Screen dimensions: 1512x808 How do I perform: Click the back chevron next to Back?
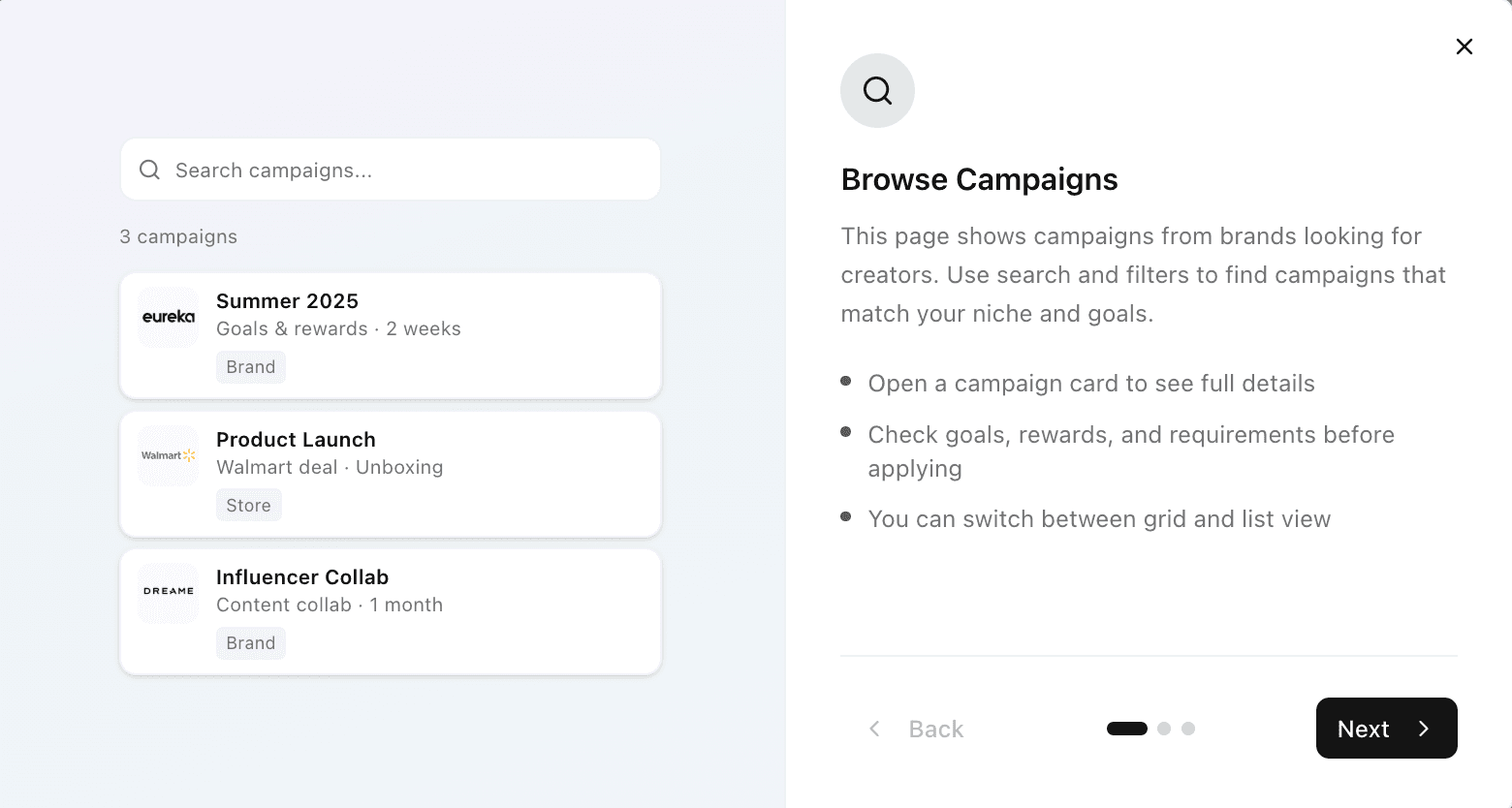(874, 729)
